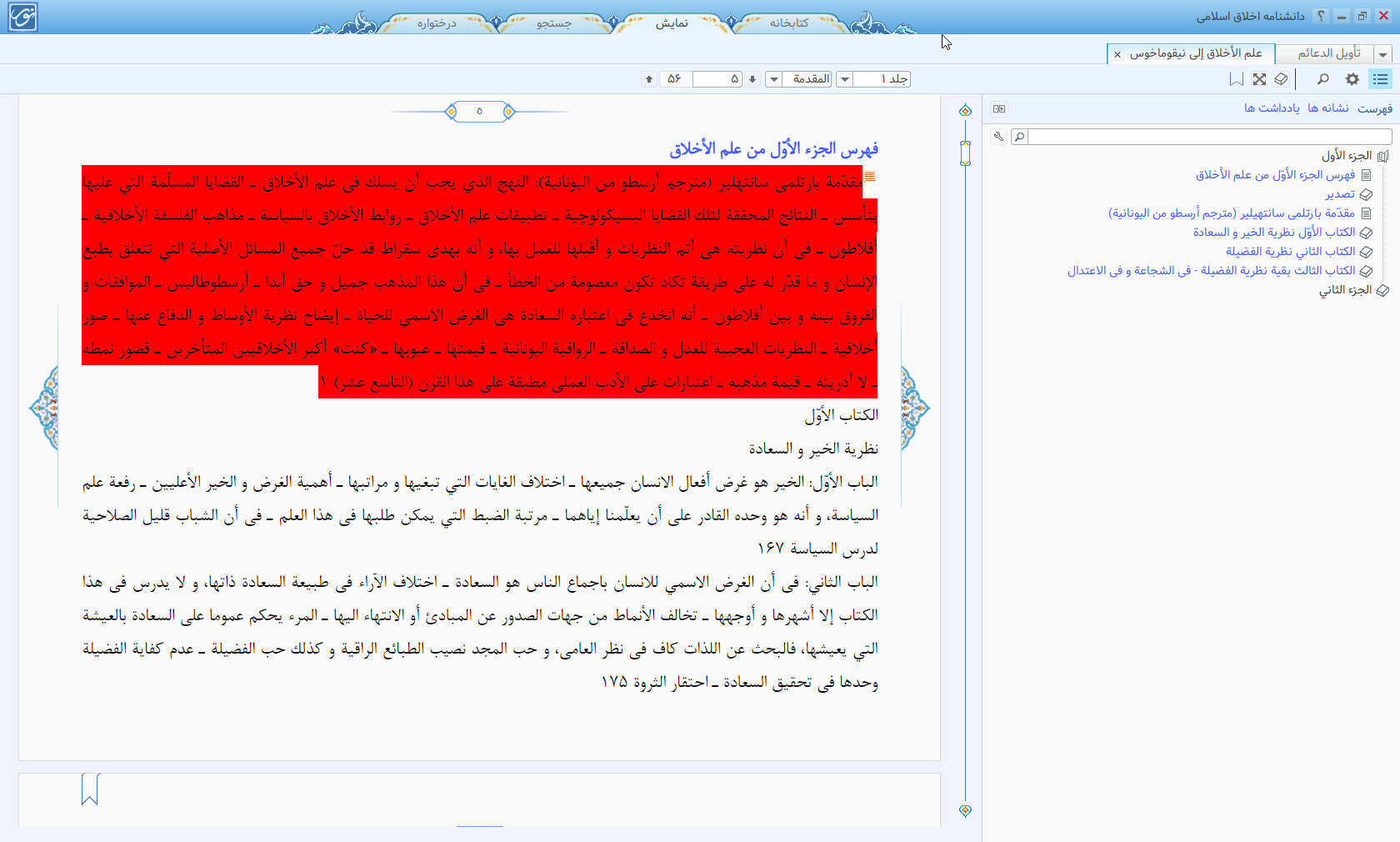Open الكتاب الثالث بقية نظرية الفضيلة entry
The image size is (1400, 842).
1212,271
